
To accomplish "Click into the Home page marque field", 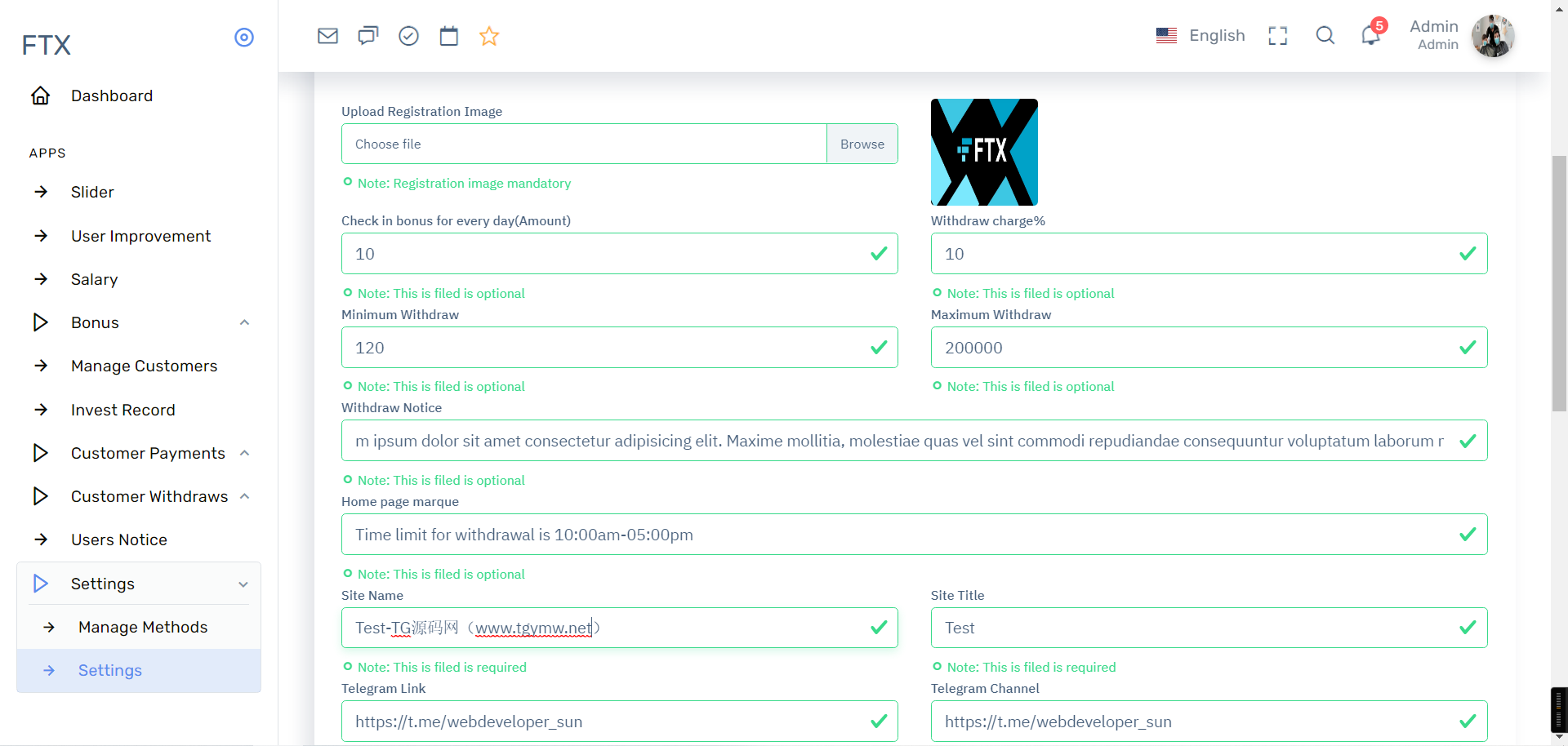I will click(x=914, y=535).
